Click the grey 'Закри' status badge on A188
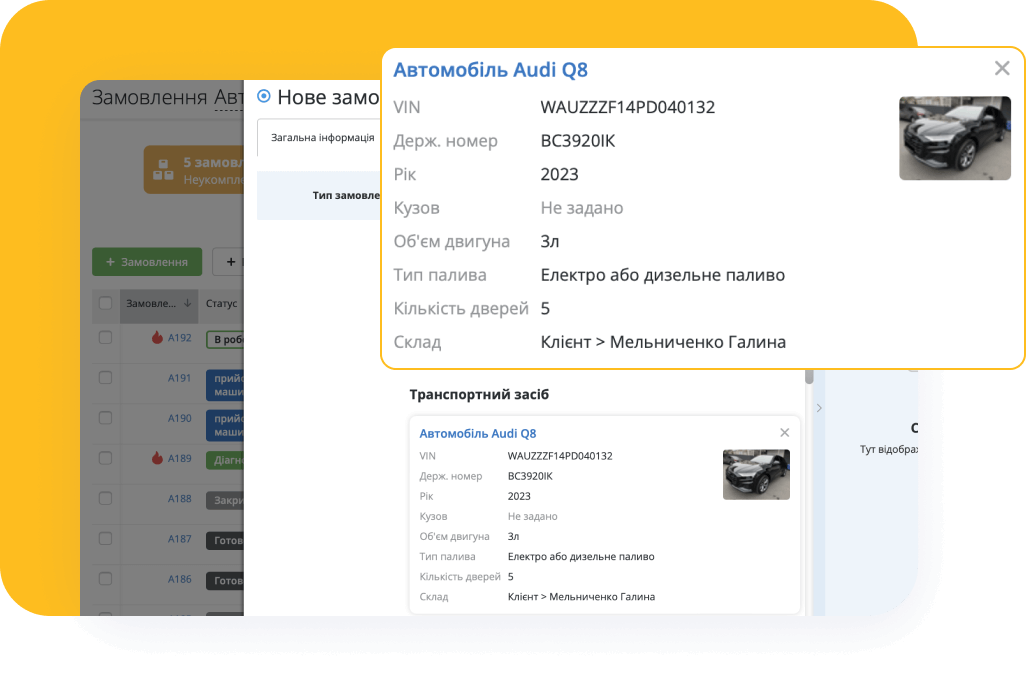1026x688 pixels. pyautogui.click(x=225, y=500)
